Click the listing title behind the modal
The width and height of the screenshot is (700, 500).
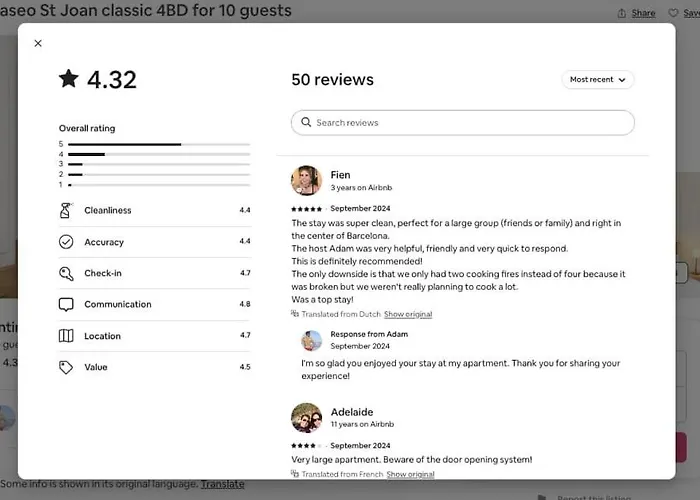pyautogui.click(x=146, y=10)
